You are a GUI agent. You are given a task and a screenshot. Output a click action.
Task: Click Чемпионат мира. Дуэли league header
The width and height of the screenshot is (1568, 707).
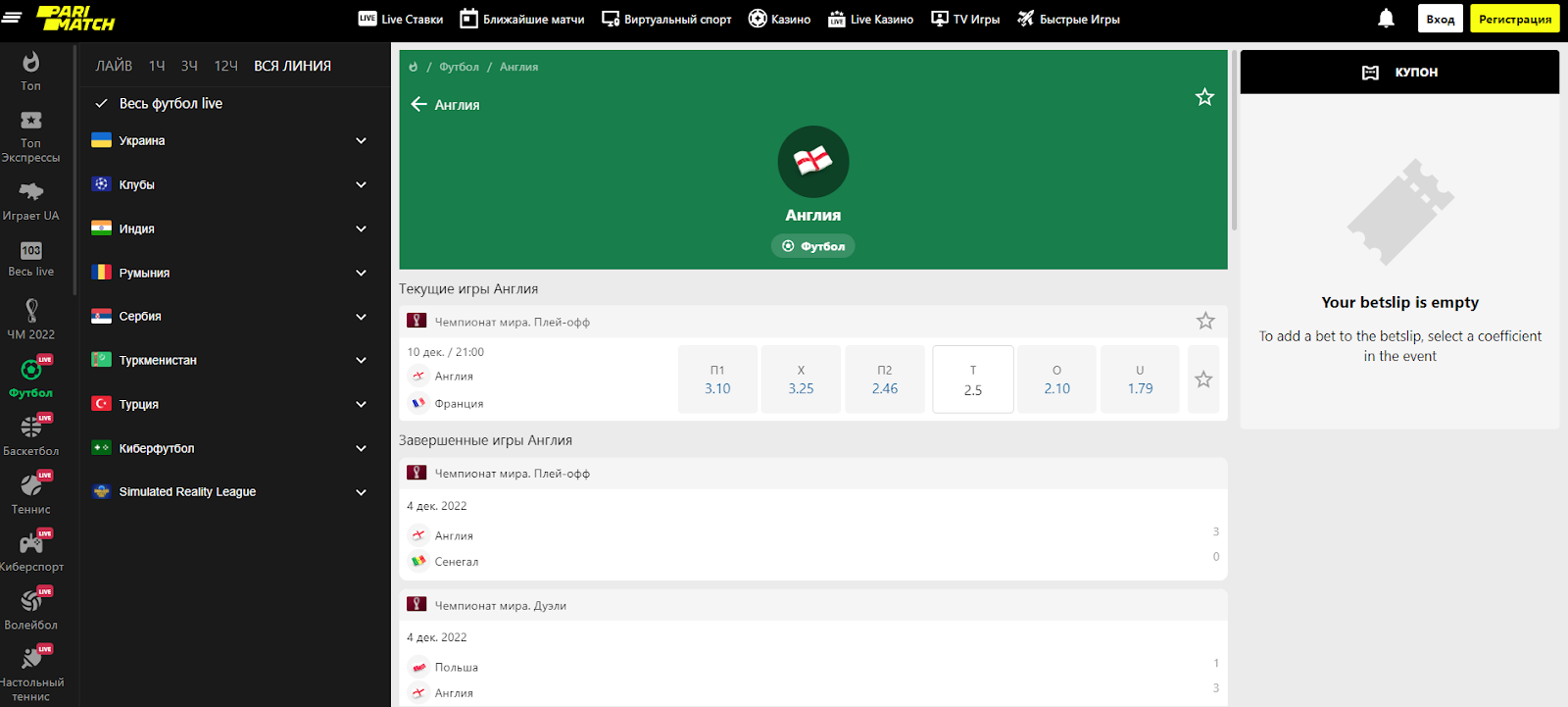point(813,605)
